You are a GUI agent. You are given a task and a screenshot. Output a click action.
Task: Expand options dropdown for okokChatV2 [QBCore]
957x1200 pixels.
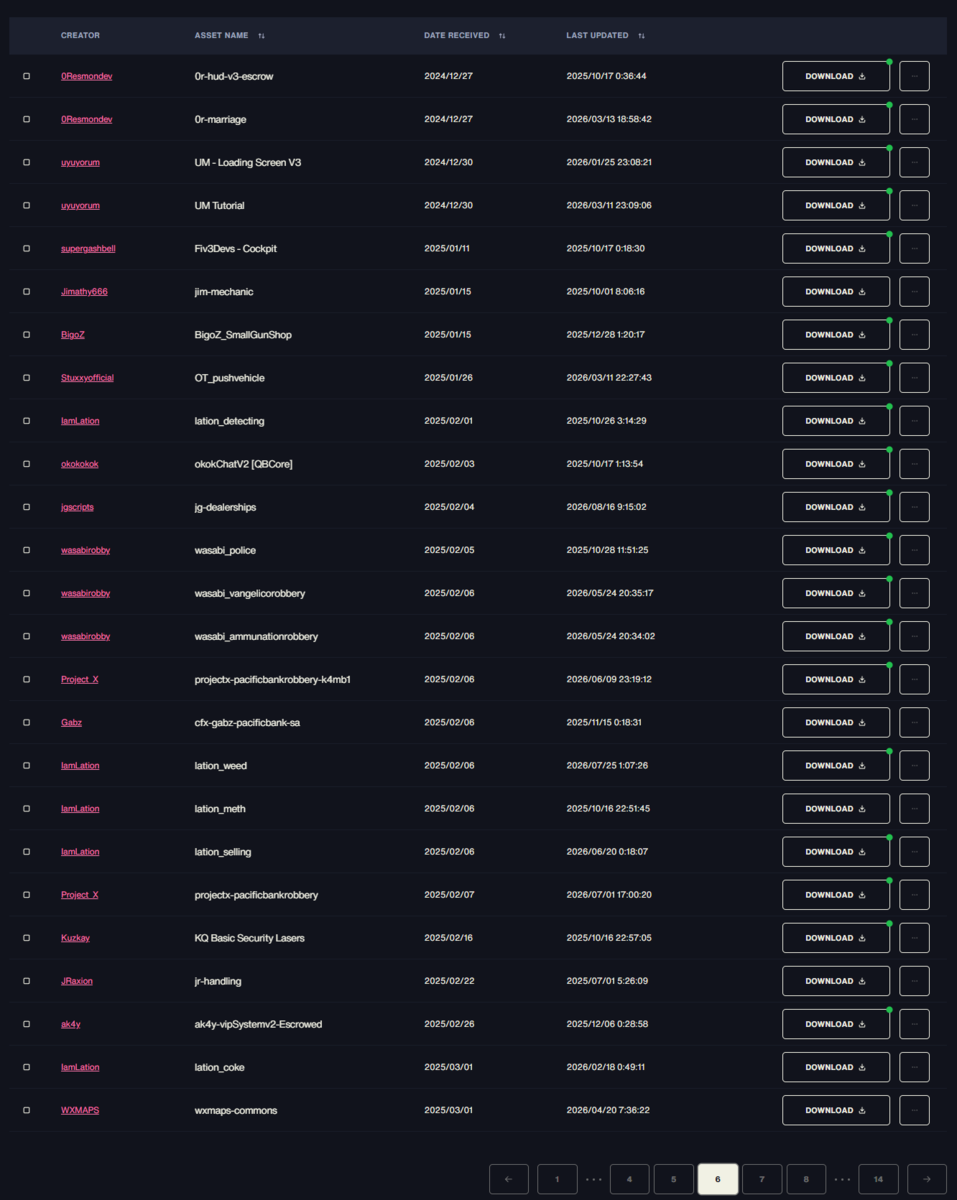pos(914,464)
